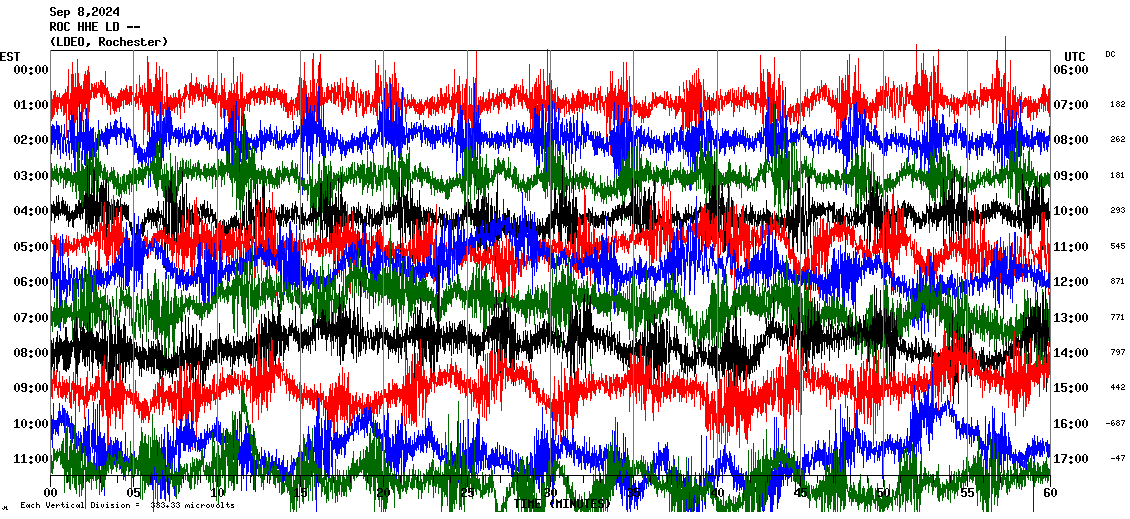Click the DC column header
This screenshot has height=519, width=1130.
pos(1110,54)
